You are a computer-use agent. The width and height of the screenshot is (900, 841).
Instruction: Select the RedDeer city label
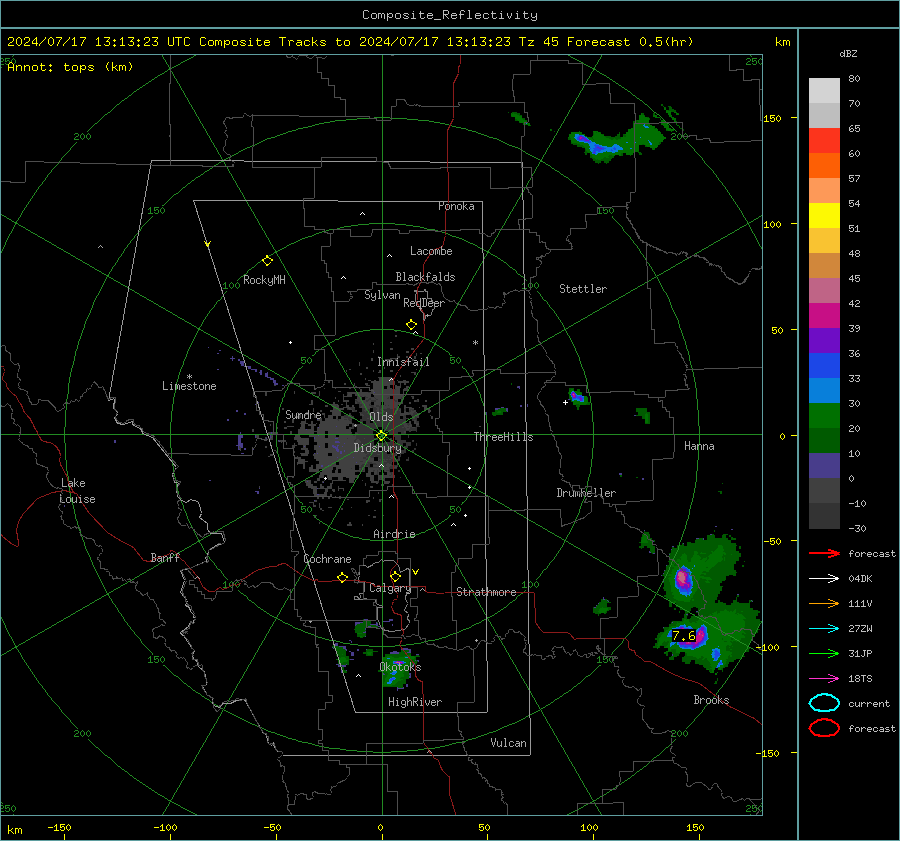[424, 303]
